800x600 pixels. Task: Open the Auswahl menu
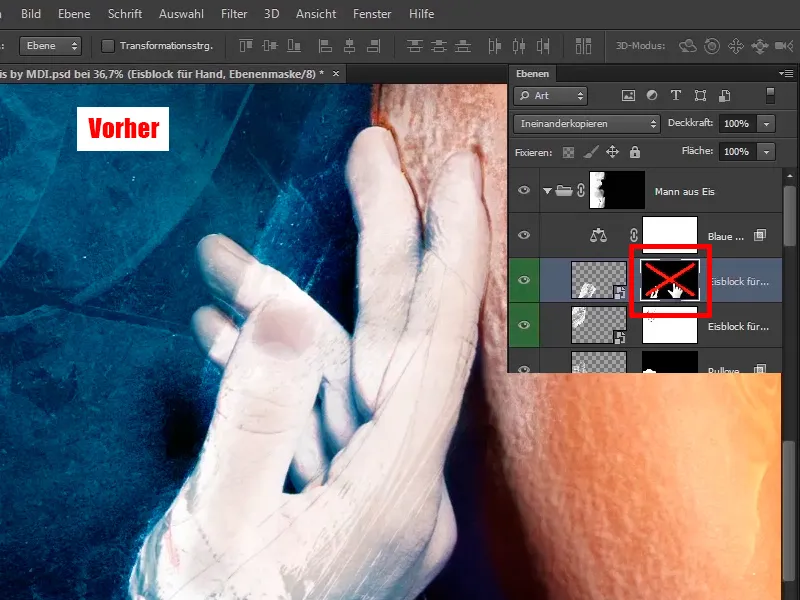(x=181, y=14)
